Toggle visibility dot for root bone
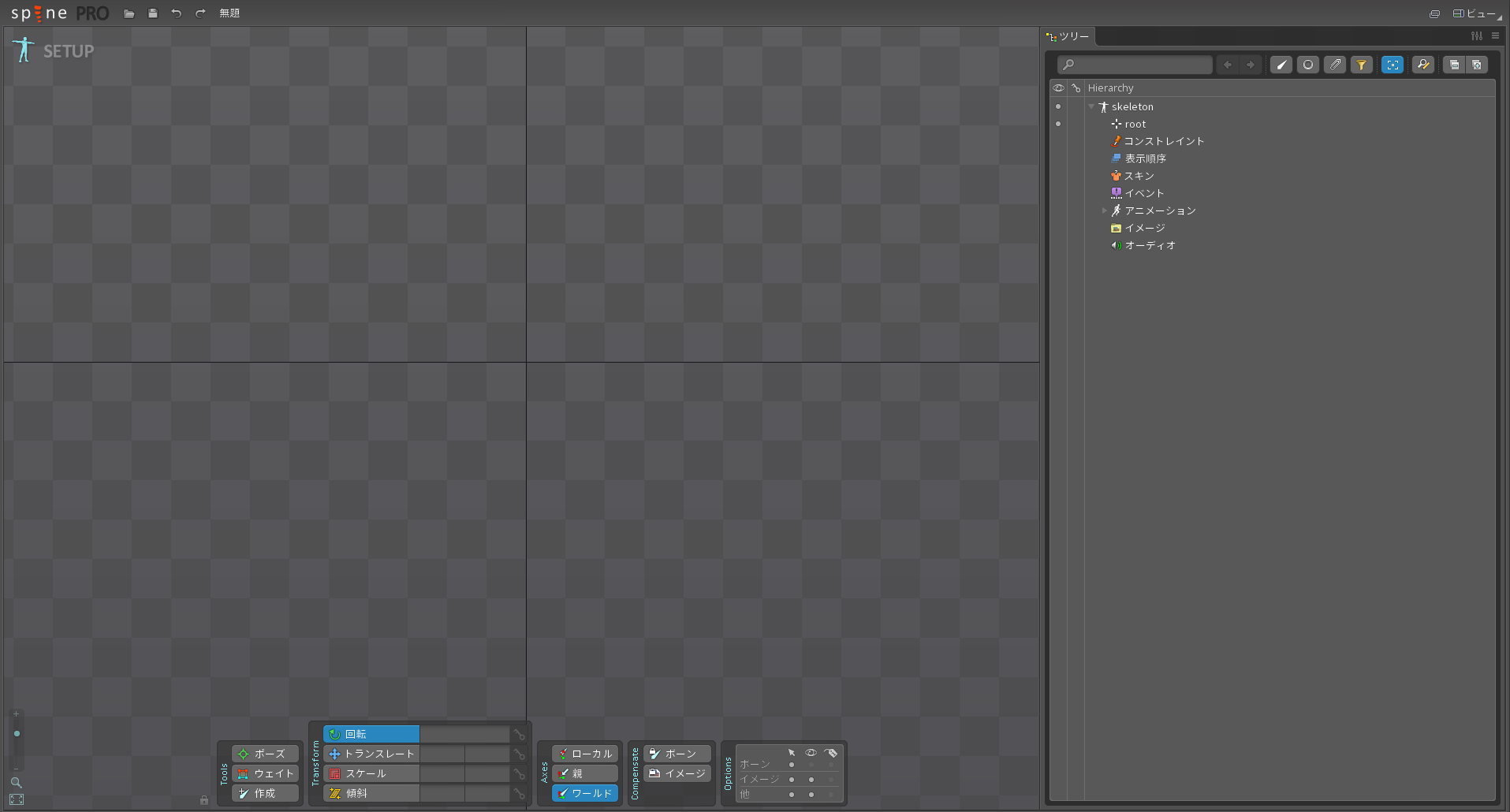Viewport: 1510px width, 812px height. pos(1058,124)
